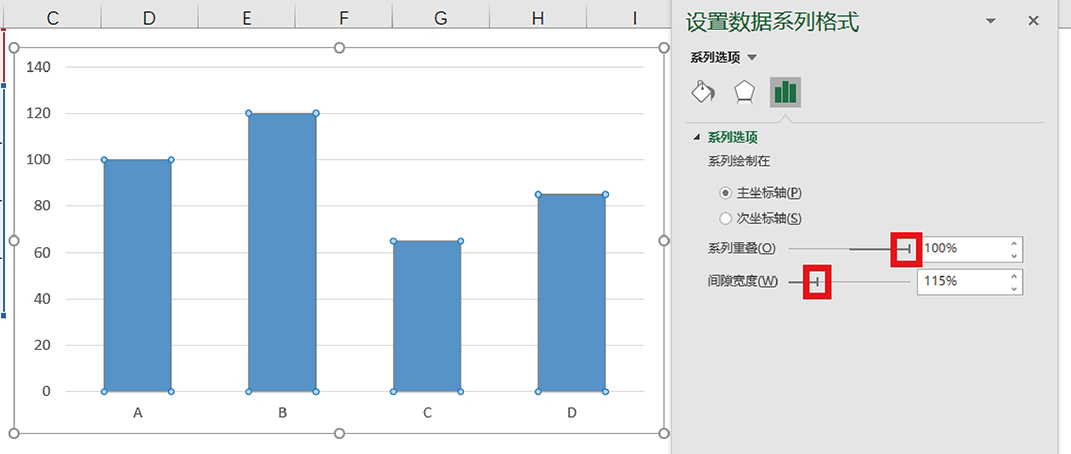Open the Fill & Line paint bucket tab
The height and width of the screenshot is (454, 1071).
click(703, 91)
